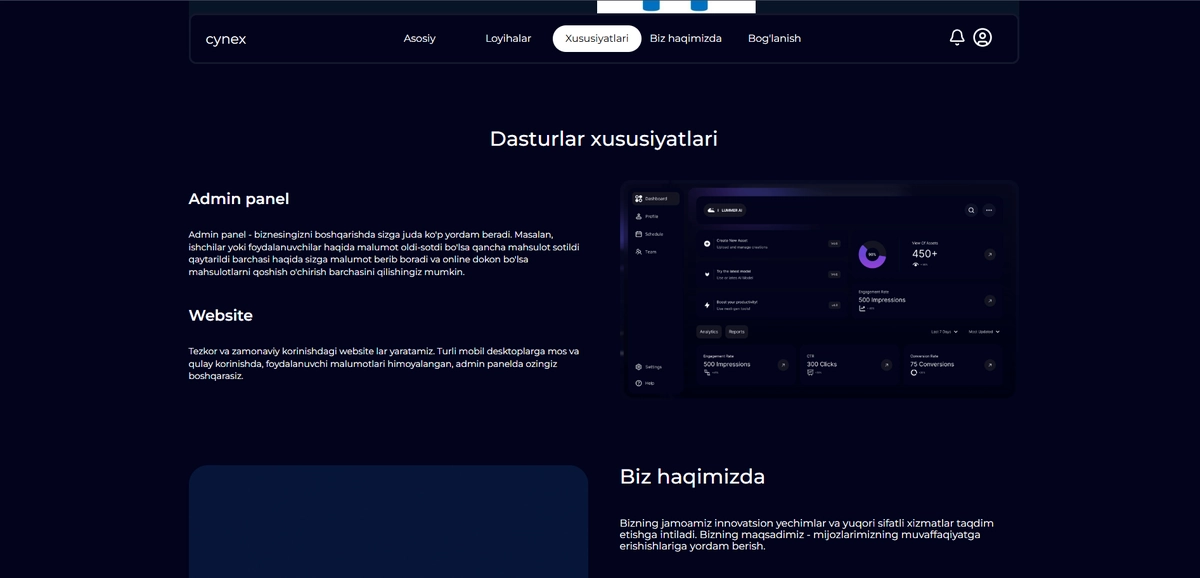Click the 'Boost your productivity!' row text

tap(737, 302)
